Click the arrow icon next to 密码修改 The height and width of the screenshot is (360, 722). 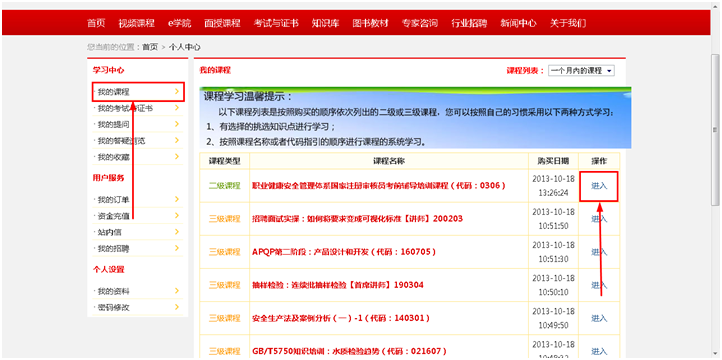[x=177, y=307]
